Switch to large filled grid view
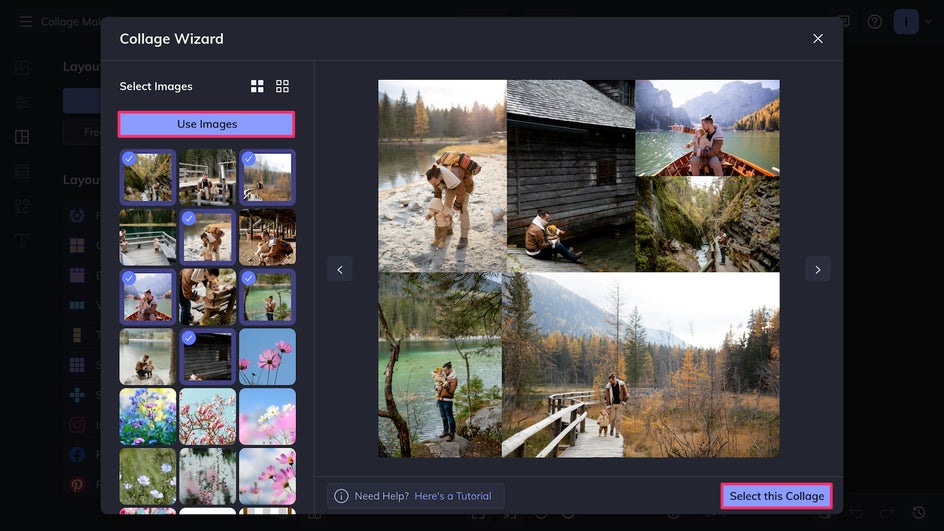944x531 pixels. [x=257, y=86]
